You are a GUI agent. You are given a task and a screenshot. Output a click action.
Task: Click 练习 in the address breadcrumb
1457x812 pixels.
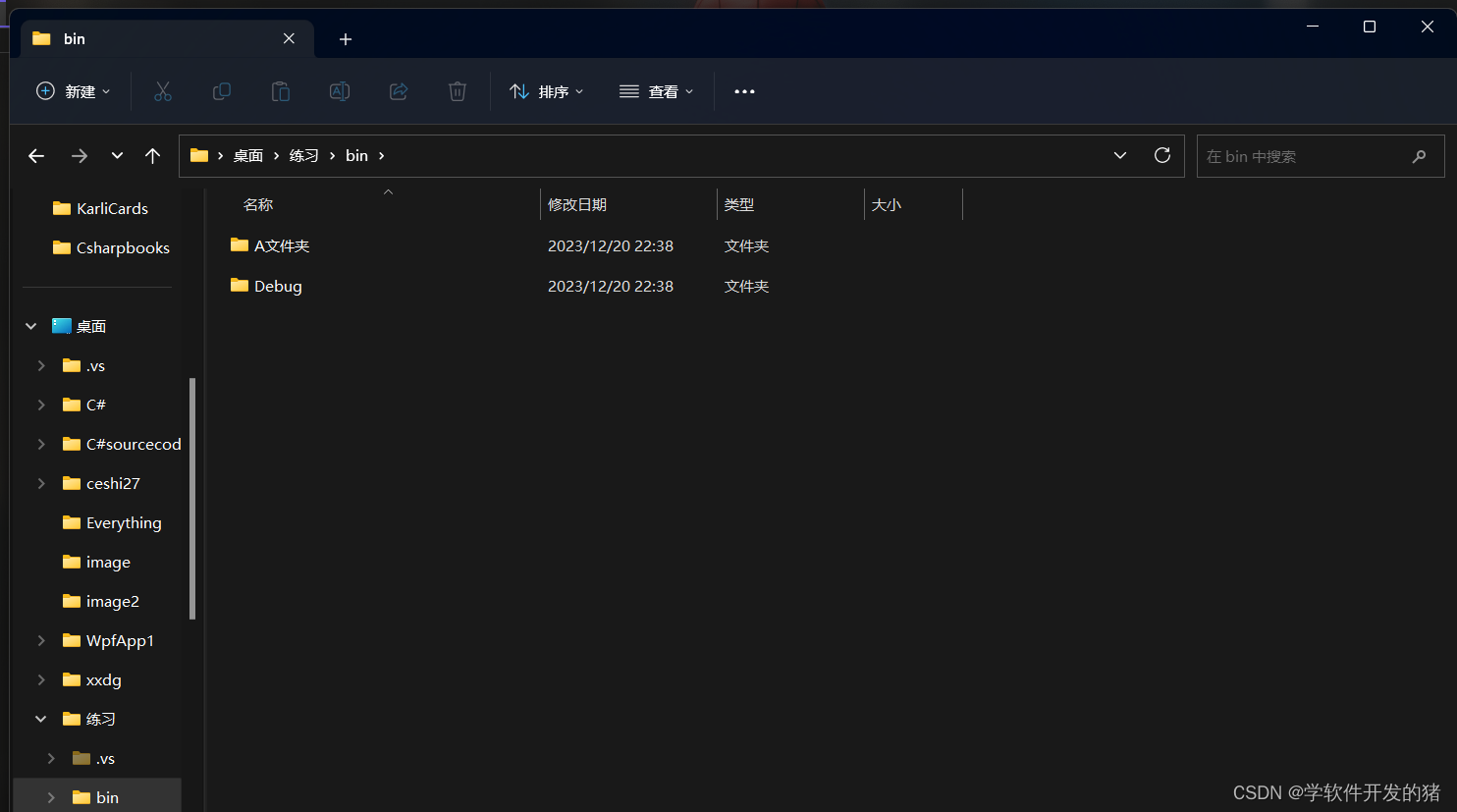(304, 156)
